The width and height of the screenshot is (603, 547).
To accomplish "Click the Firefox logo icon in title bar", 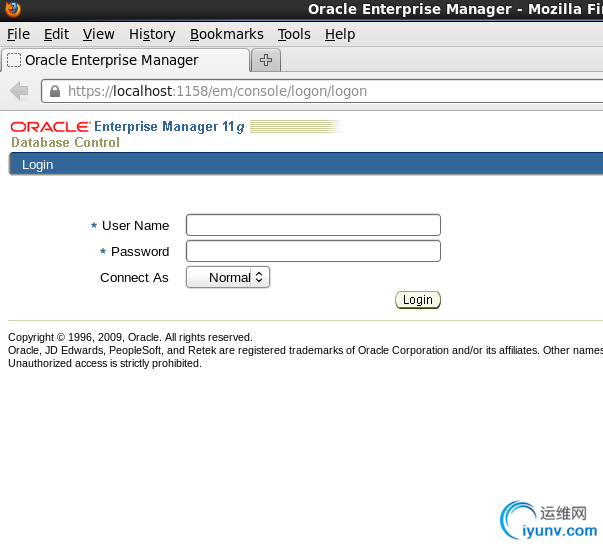I will (13, 9).
